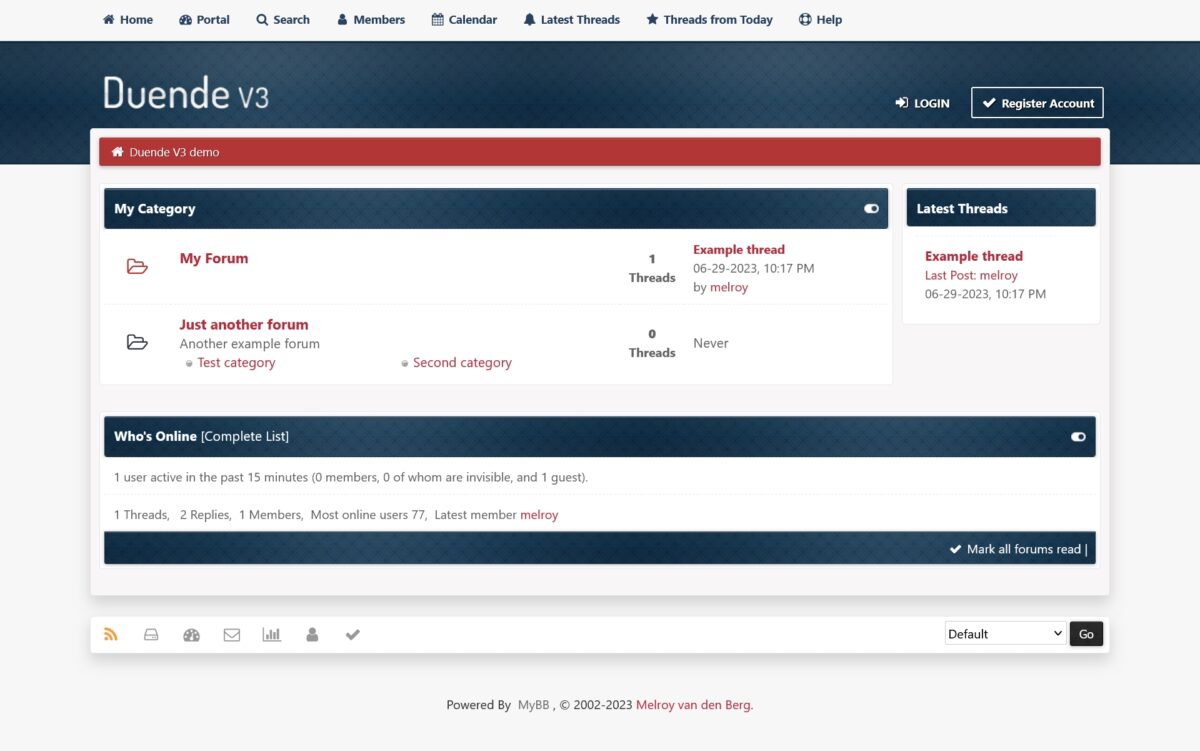Click the Register Account button
This screenshot has height=751, width=1200.
pos(1037,102)
